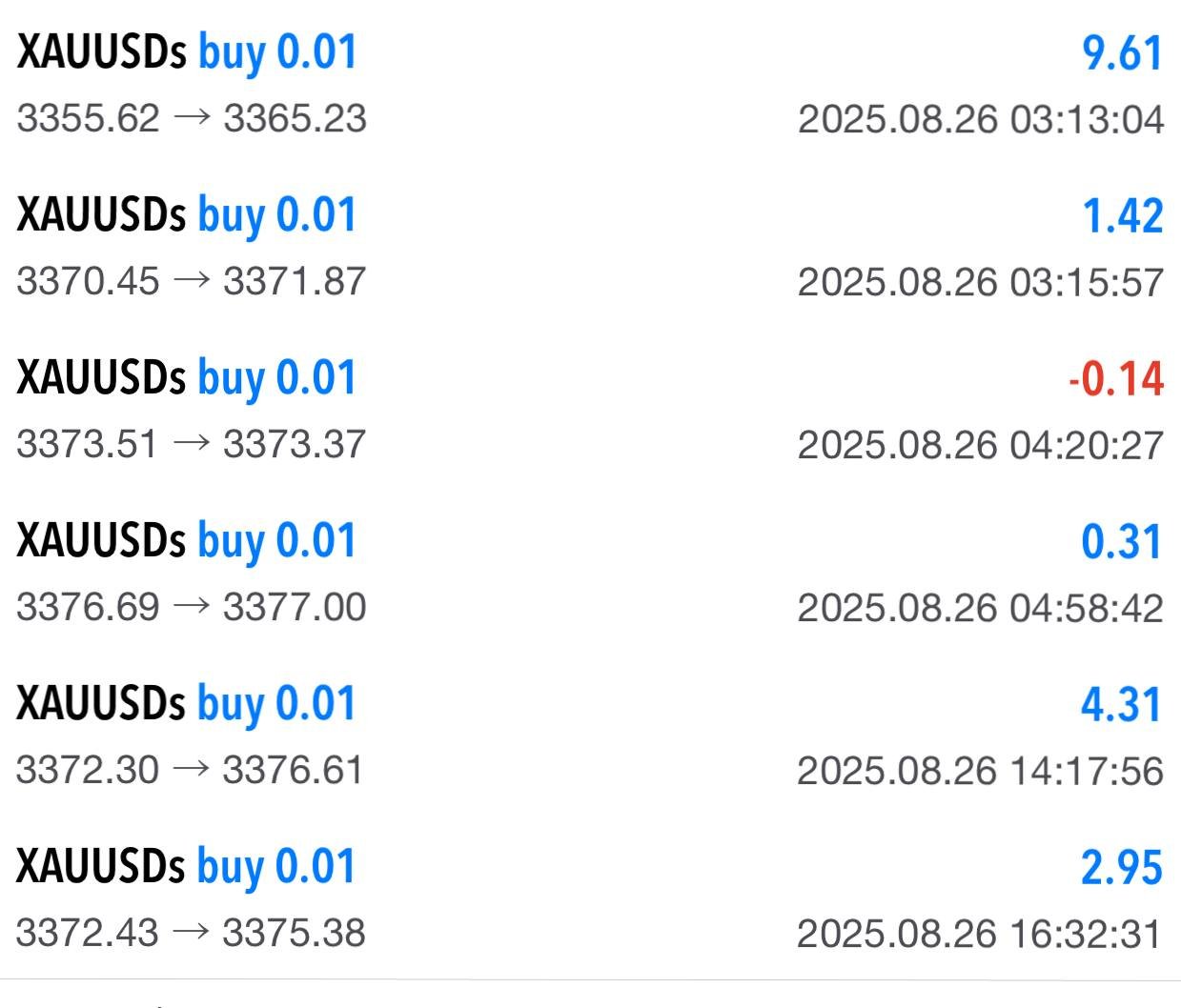1181x1008 pixels.
Task: Tap the 3372.30 → 3376.61 price line
Action: pos(191,771)
